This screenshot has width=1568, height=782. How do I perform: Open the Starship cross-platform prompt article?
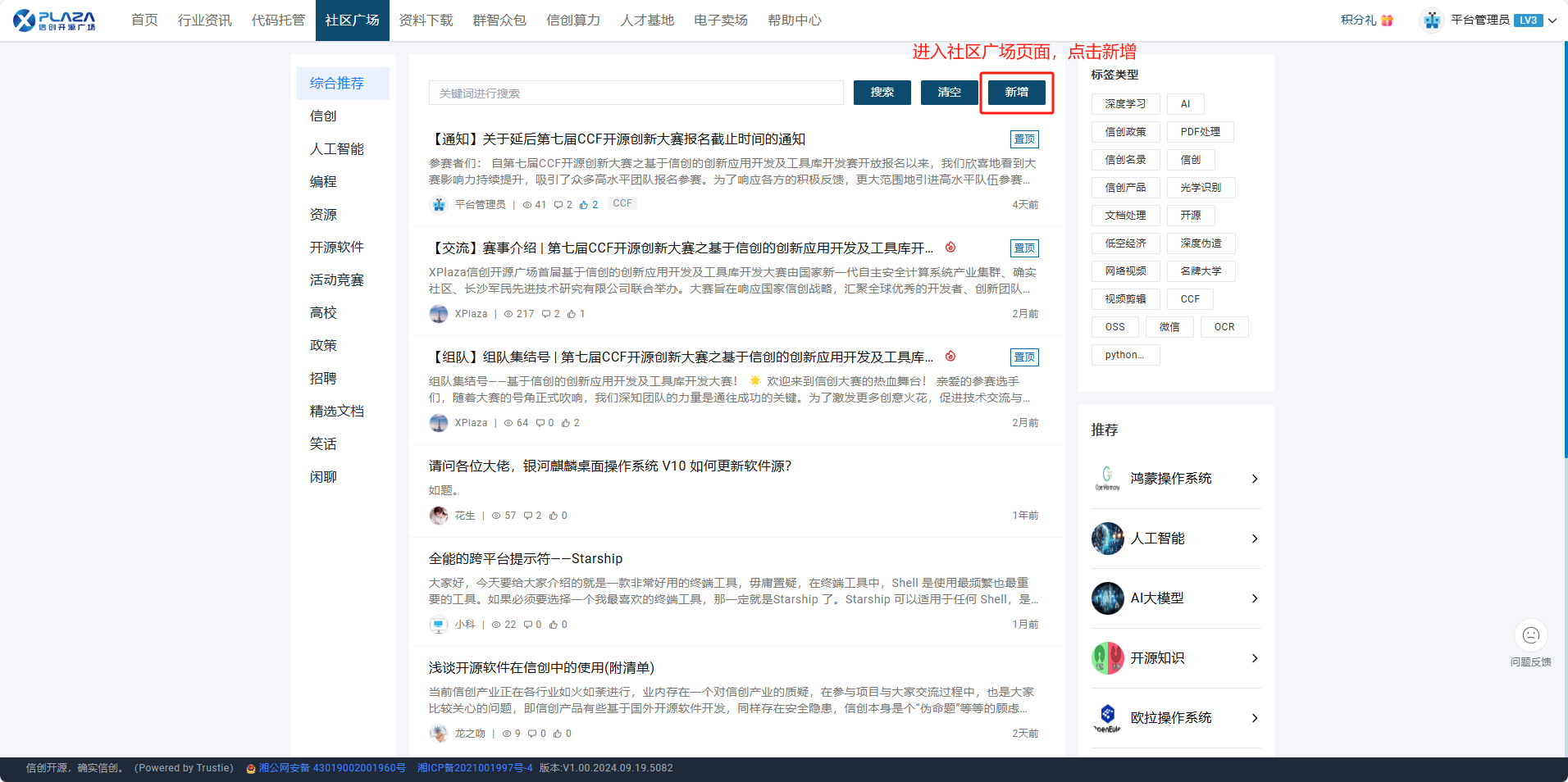[525, 559]
